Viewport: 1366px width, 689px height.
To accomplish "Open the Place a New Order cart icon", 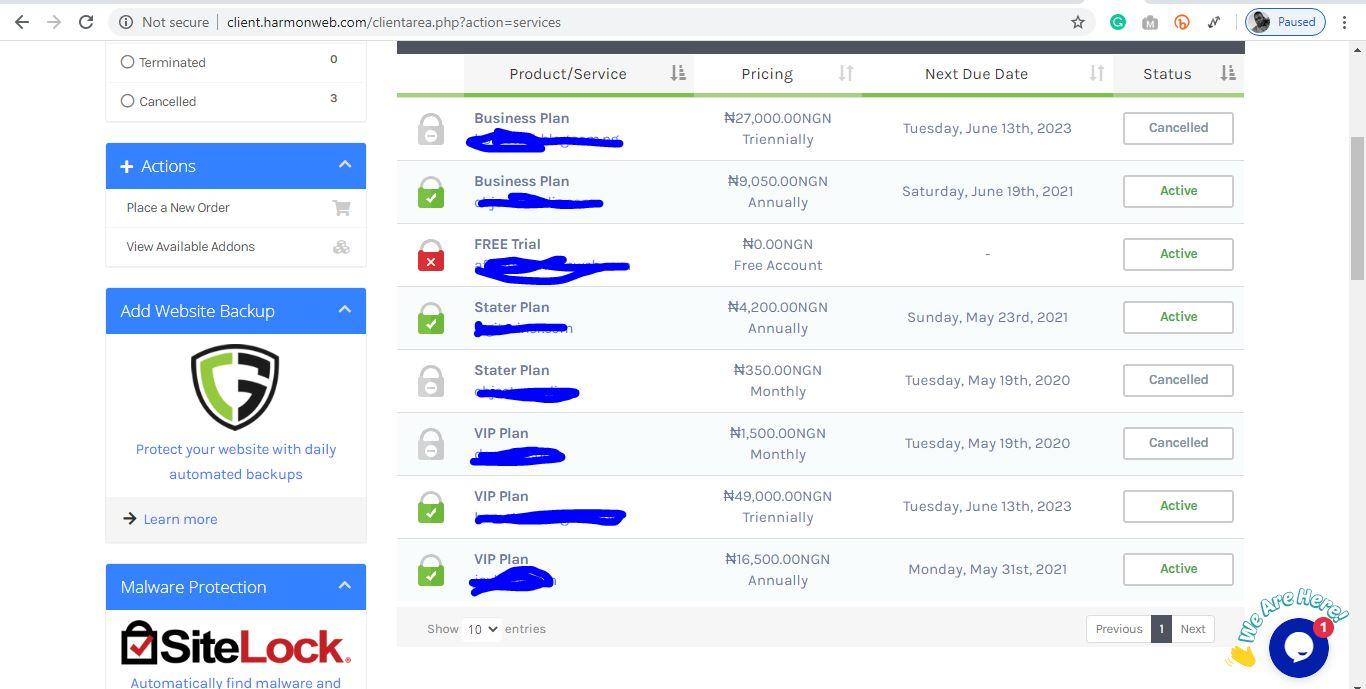I will point(341,207).
